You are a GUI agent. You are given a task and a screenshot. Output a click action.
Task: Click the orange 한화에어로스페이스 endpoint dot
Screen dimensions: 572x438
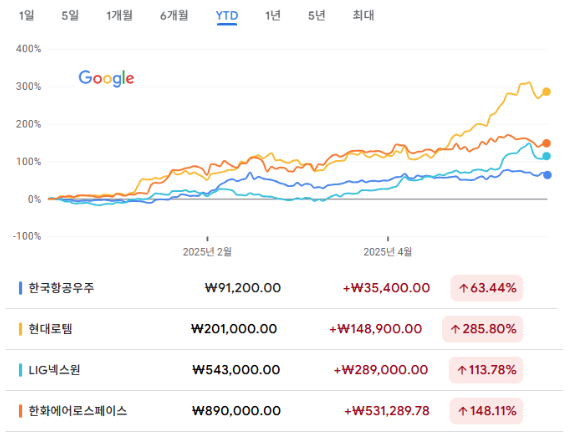pos(546,143)
